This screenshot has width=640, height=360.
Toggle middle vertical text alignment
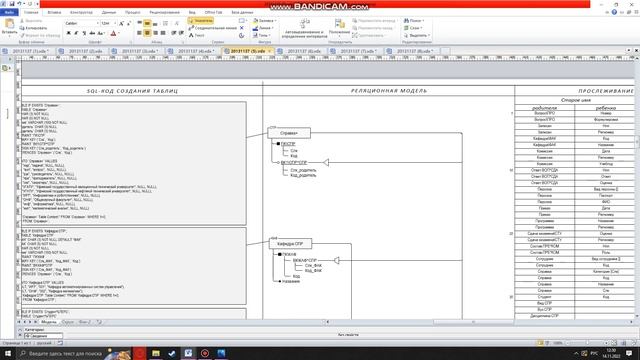tap(147, 24)
